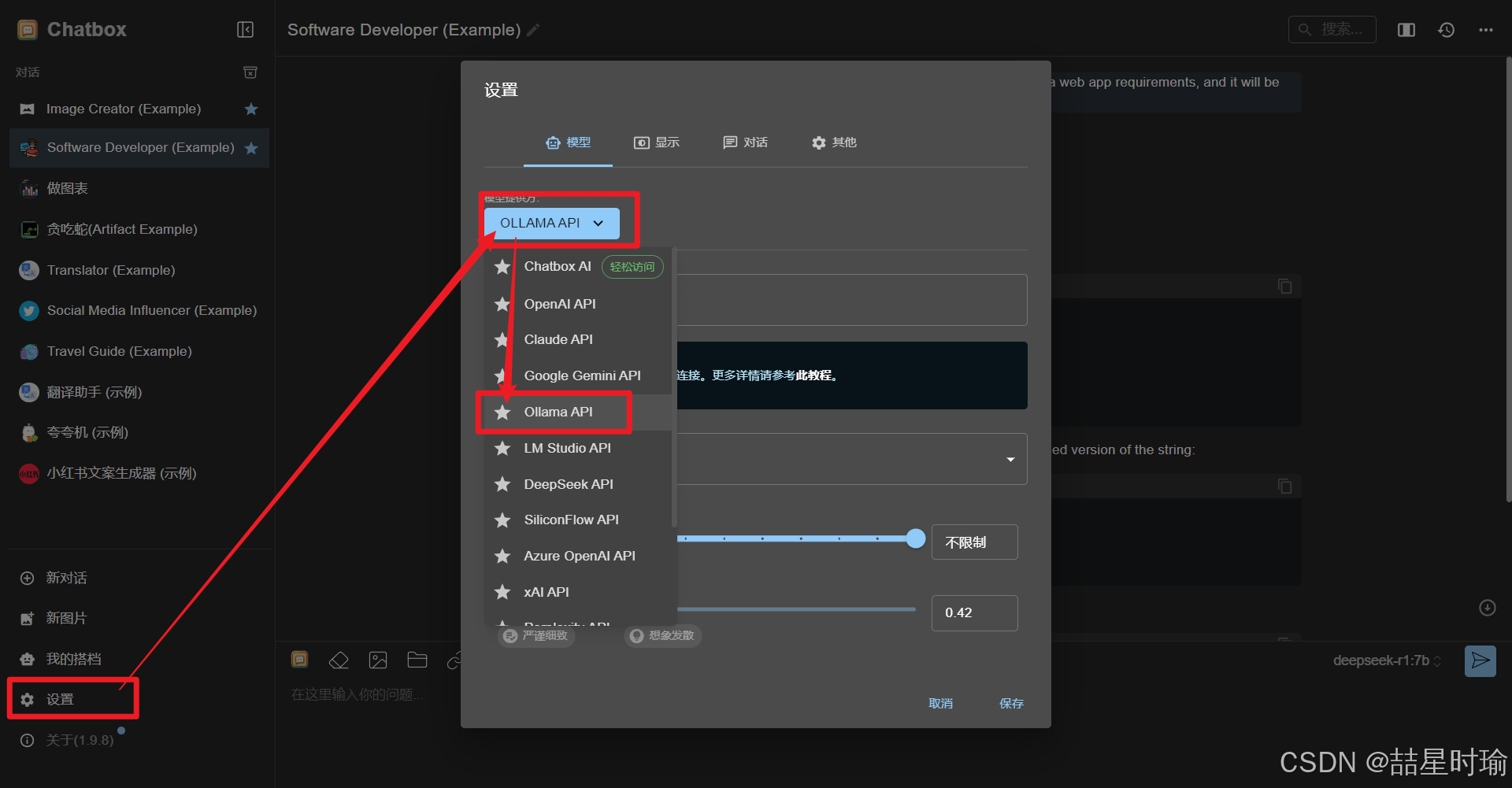
Task: Click the context message limit slider handle
Action: point(915,538)
